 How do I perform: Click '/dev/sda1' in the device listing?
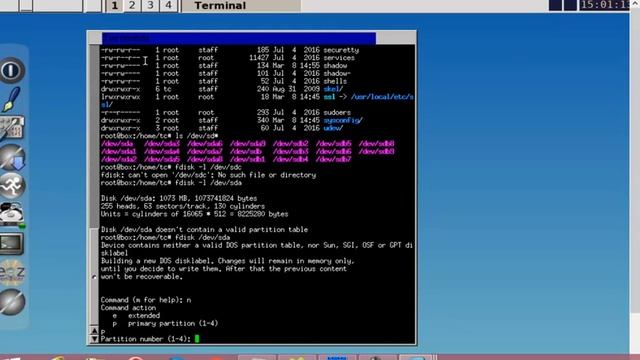click(x=118, y=151)
